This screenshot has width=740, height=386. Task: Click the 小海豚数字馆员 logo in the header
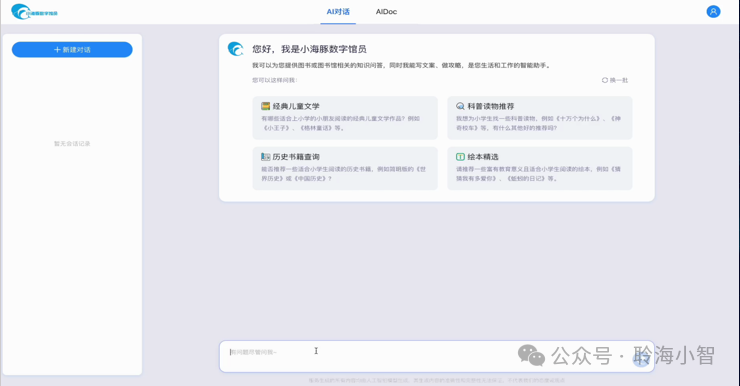click(34, 12)
